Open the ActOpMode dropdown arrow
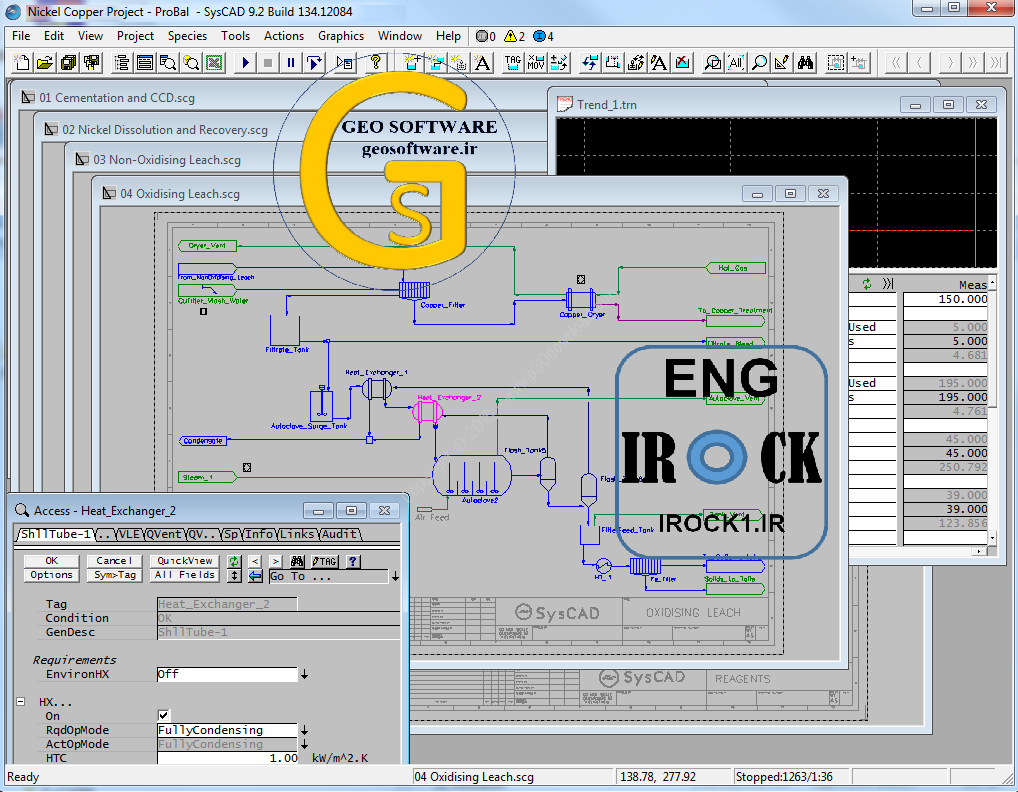Image resolution: width=1018 pixels, height=792 pixels. pos(304,745)
